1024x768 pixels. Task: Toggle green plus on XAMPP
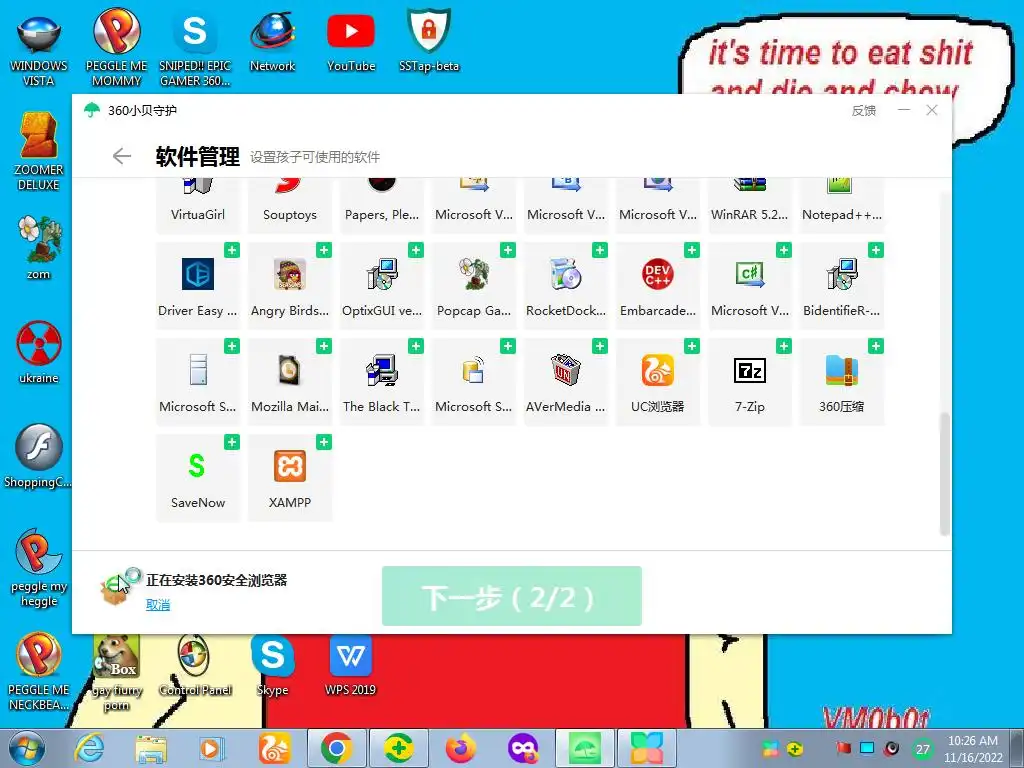[x=324, y=442]
